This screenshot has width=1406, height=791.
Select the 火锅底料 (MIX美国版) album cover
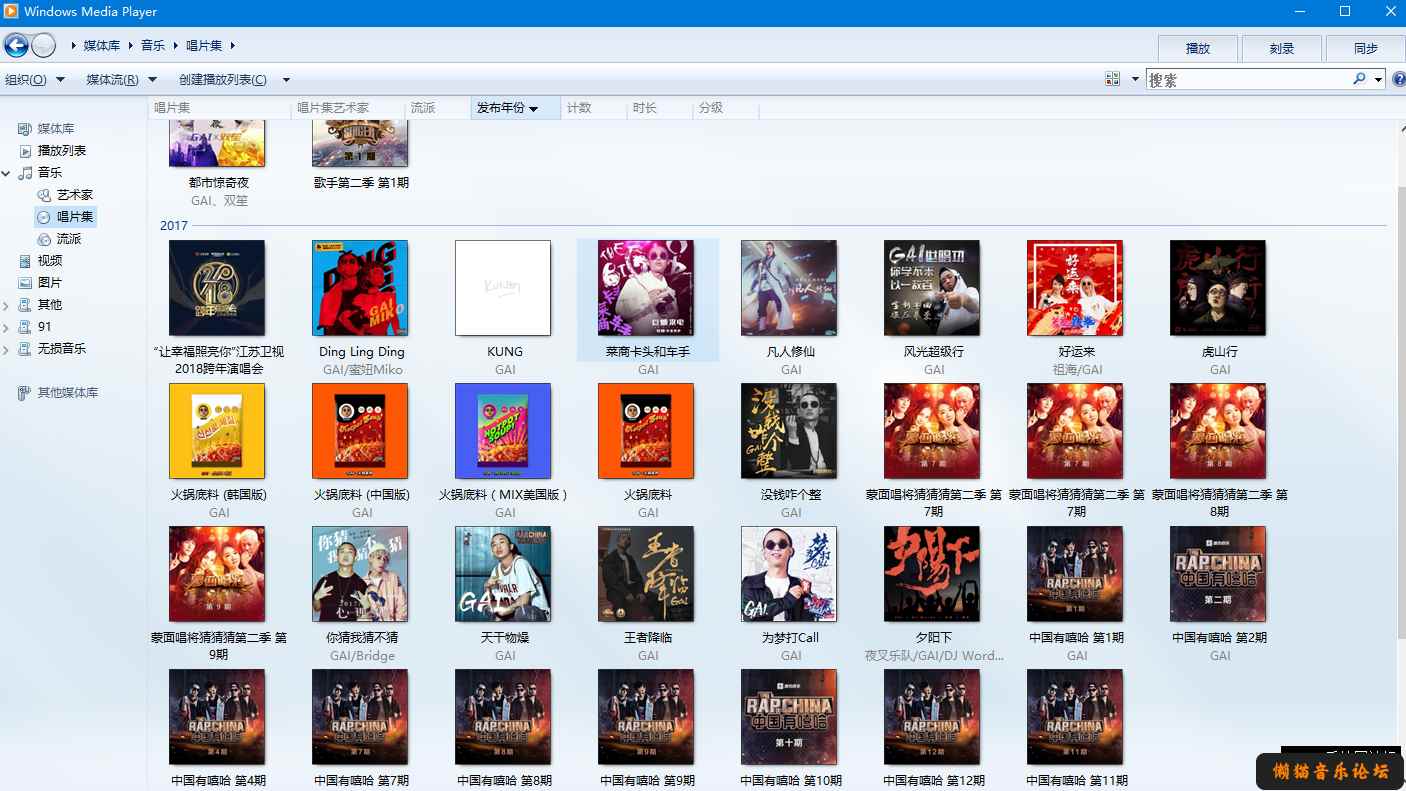[x=503, y=431]
